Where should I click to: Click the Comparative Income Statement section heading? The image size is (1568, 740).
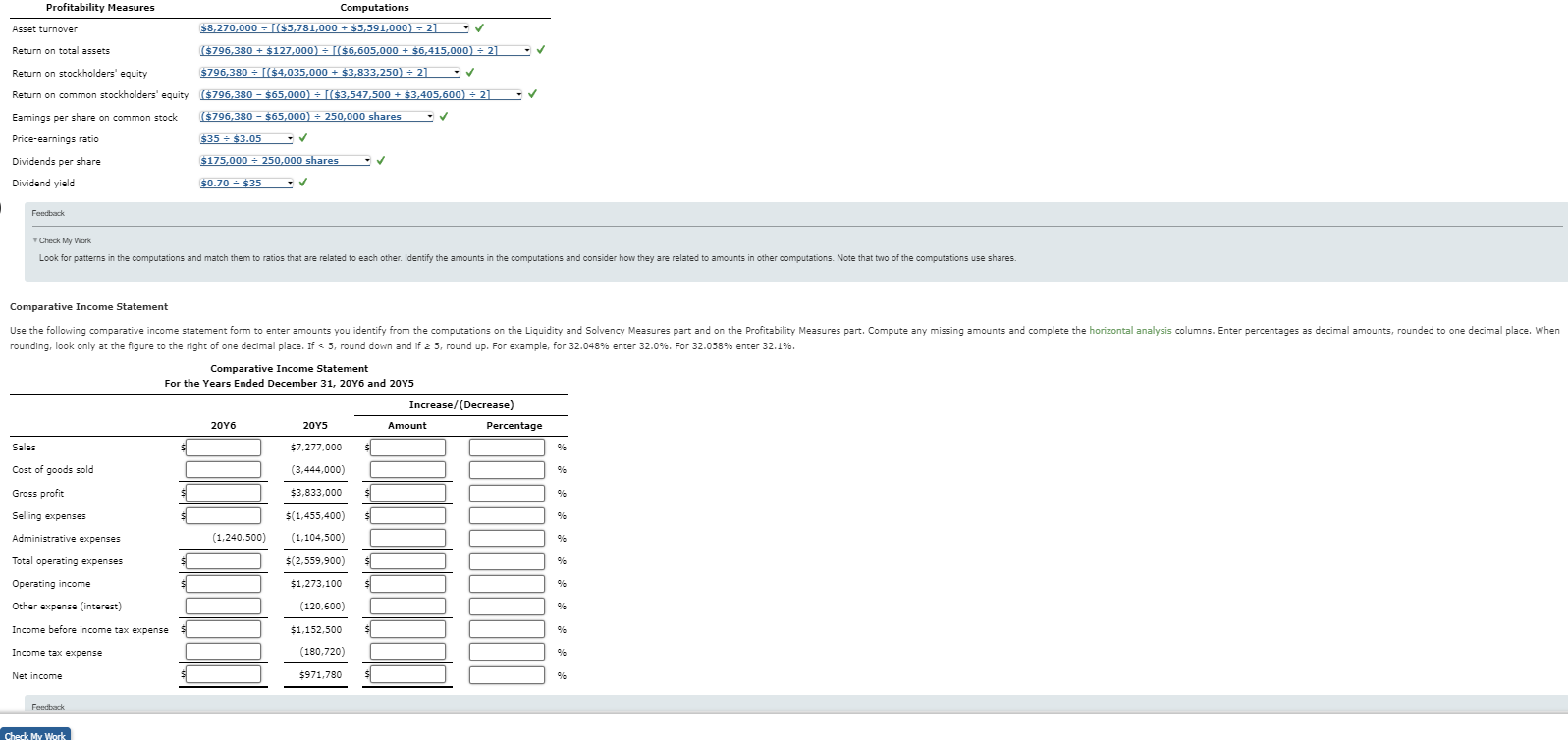coord(88,307)
